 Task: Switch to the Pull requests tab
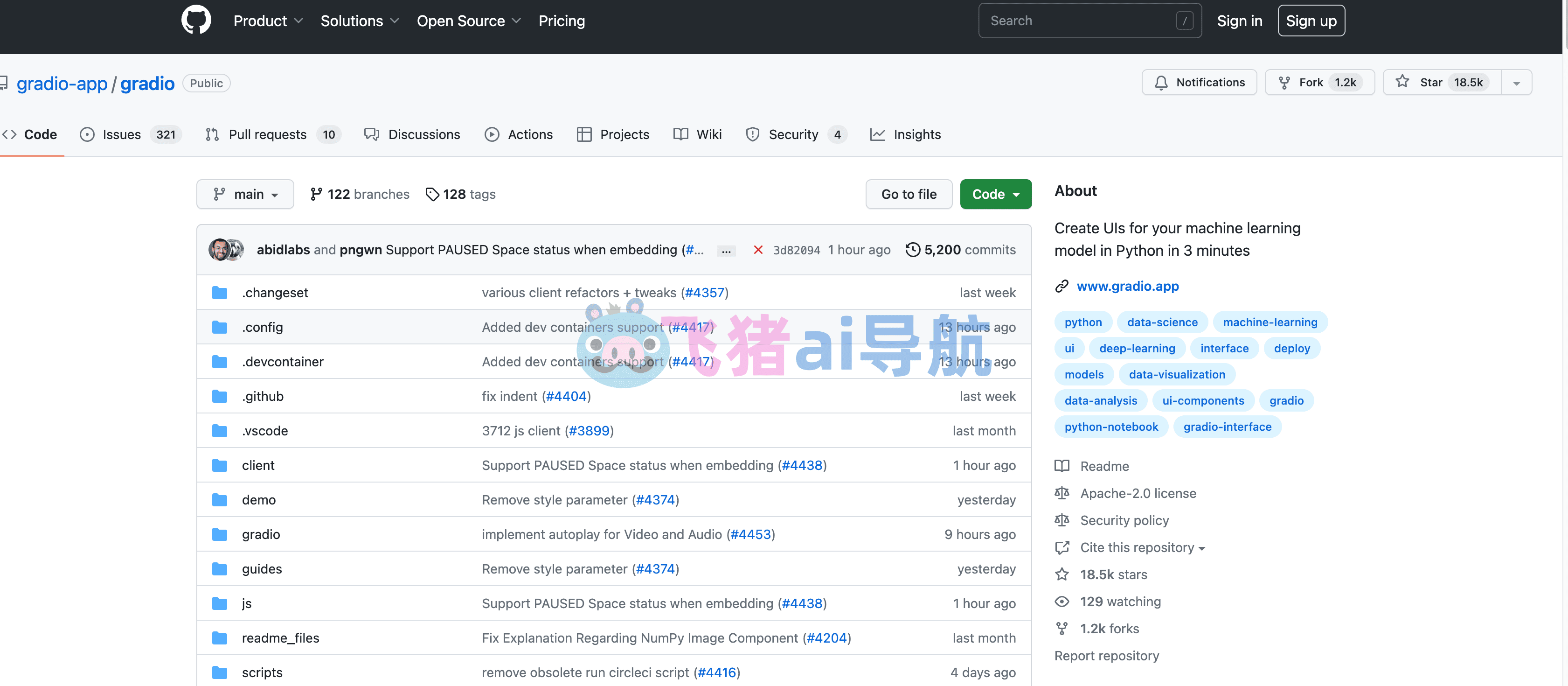coord(273,135)
